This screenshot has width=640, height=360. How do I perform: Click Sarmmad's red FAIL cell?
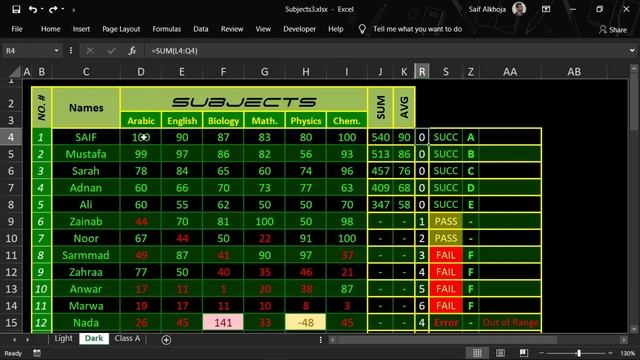point(446,255)
